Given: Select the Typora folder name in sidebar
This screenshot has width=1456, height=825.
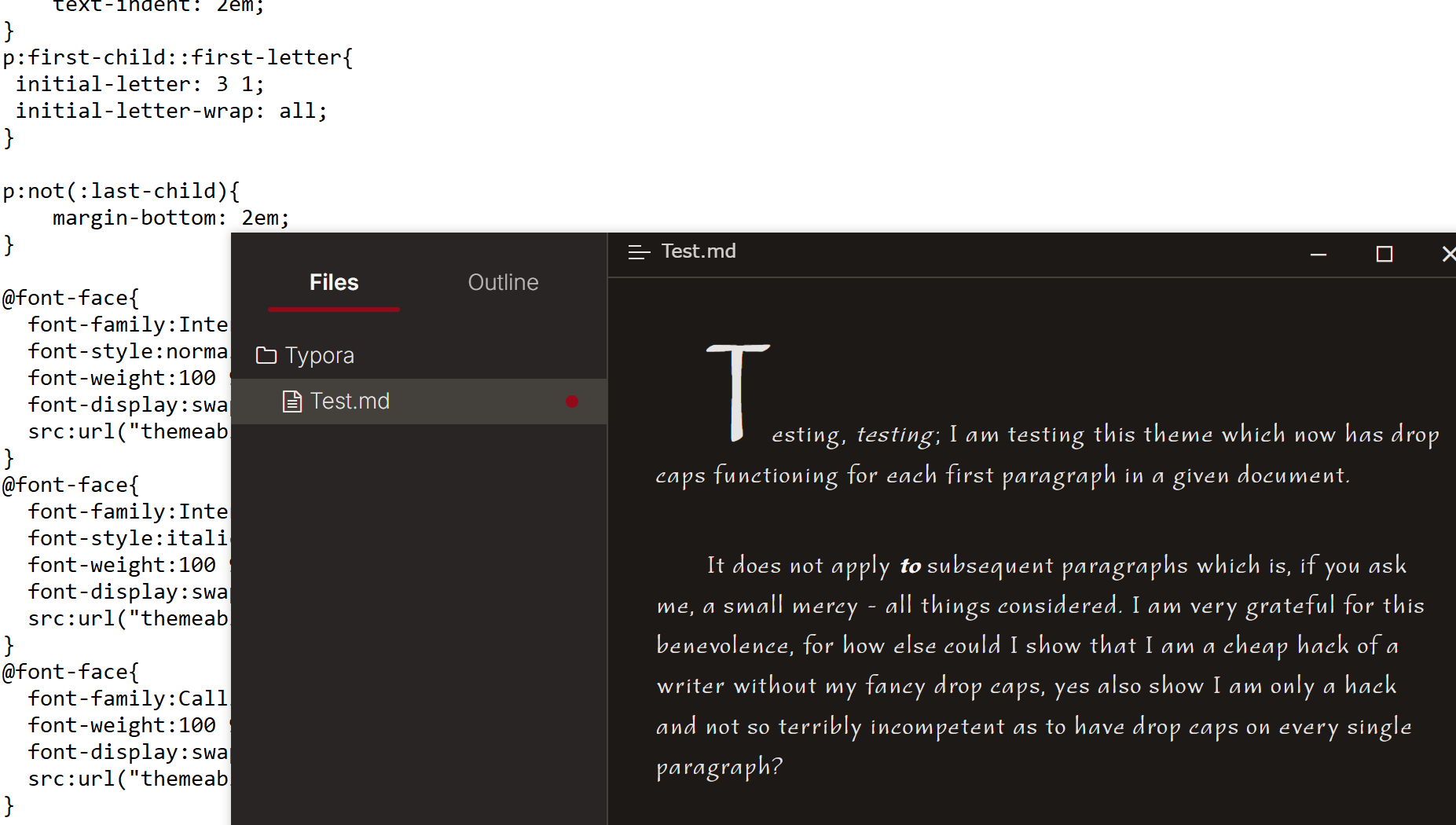Looking at the screenshot, I should tap(319, 356).
